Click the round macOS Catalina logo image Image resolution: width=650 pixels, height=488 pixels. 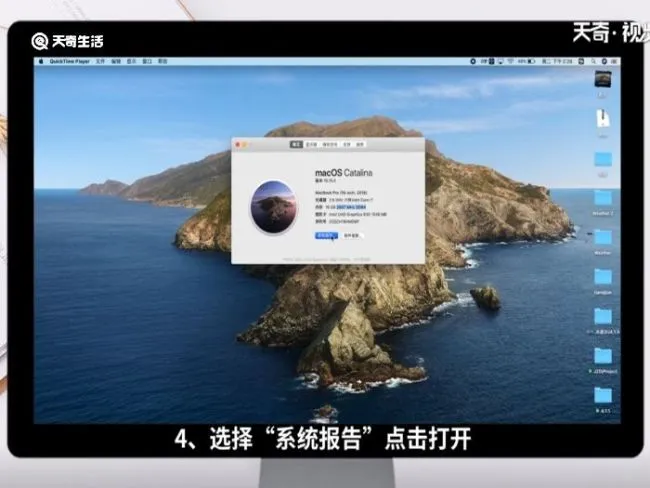click(x=274, y=206)
